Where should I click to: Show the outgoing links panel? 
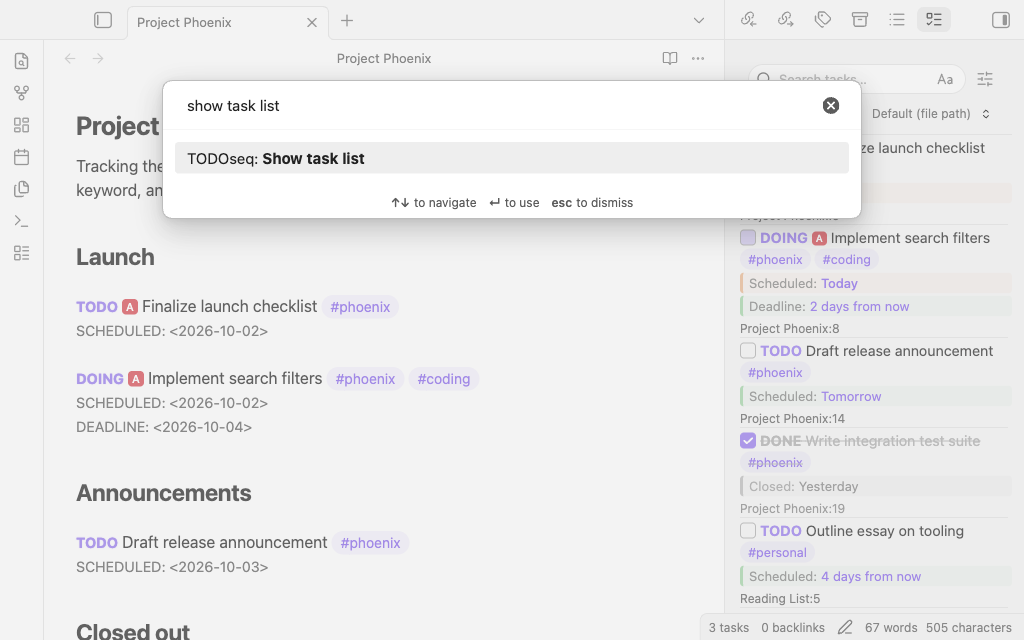pyautogui.click(x=786, y=20)
